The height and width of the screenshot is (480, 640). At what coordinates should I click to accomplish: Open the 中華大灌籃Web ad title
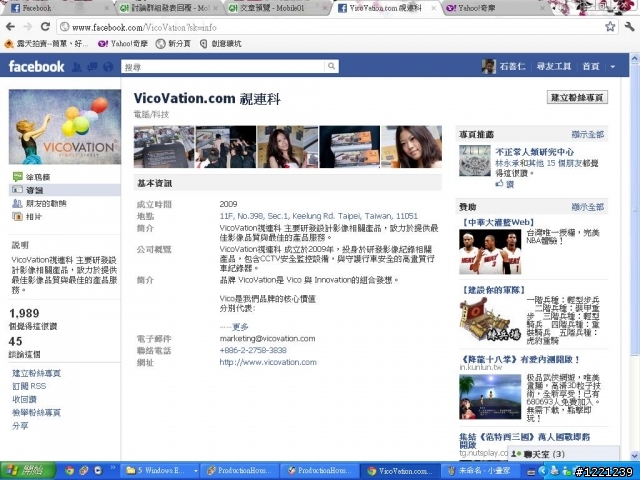pyautogui.click(x=497, y=222)
